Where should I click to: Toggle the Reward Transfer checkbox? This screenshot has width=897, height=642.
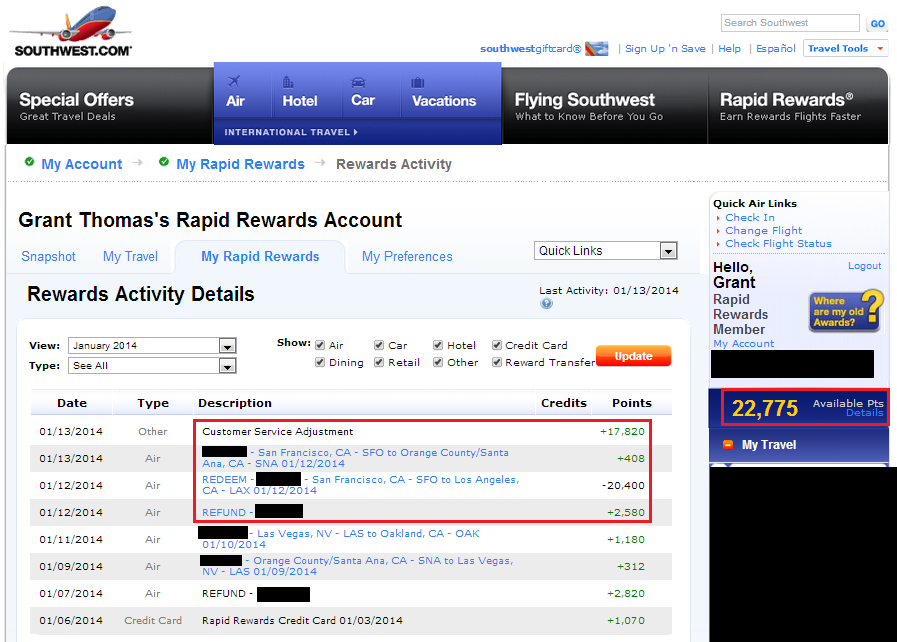497,362
